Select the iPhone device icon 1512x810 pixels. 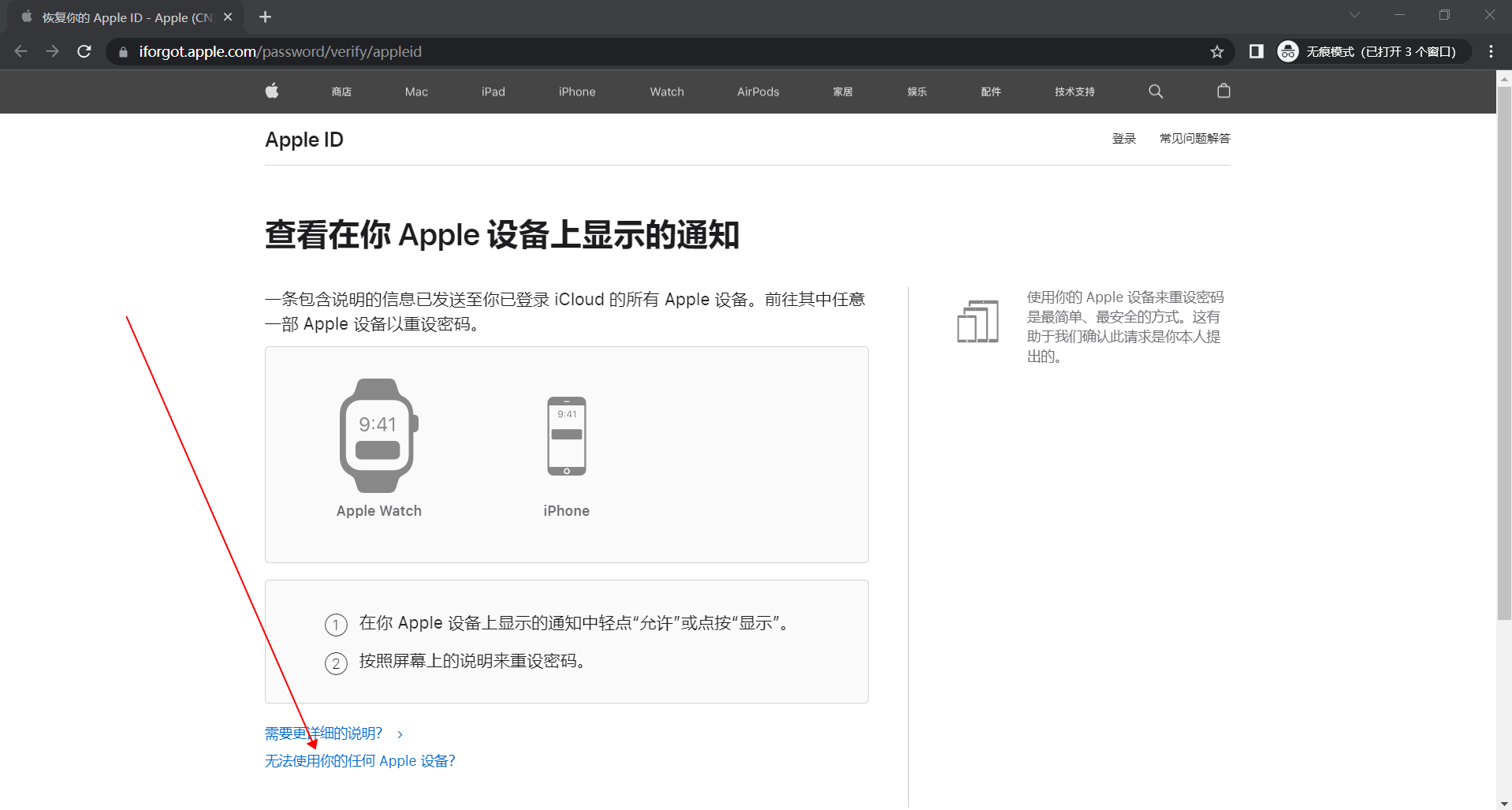[567, 436]
